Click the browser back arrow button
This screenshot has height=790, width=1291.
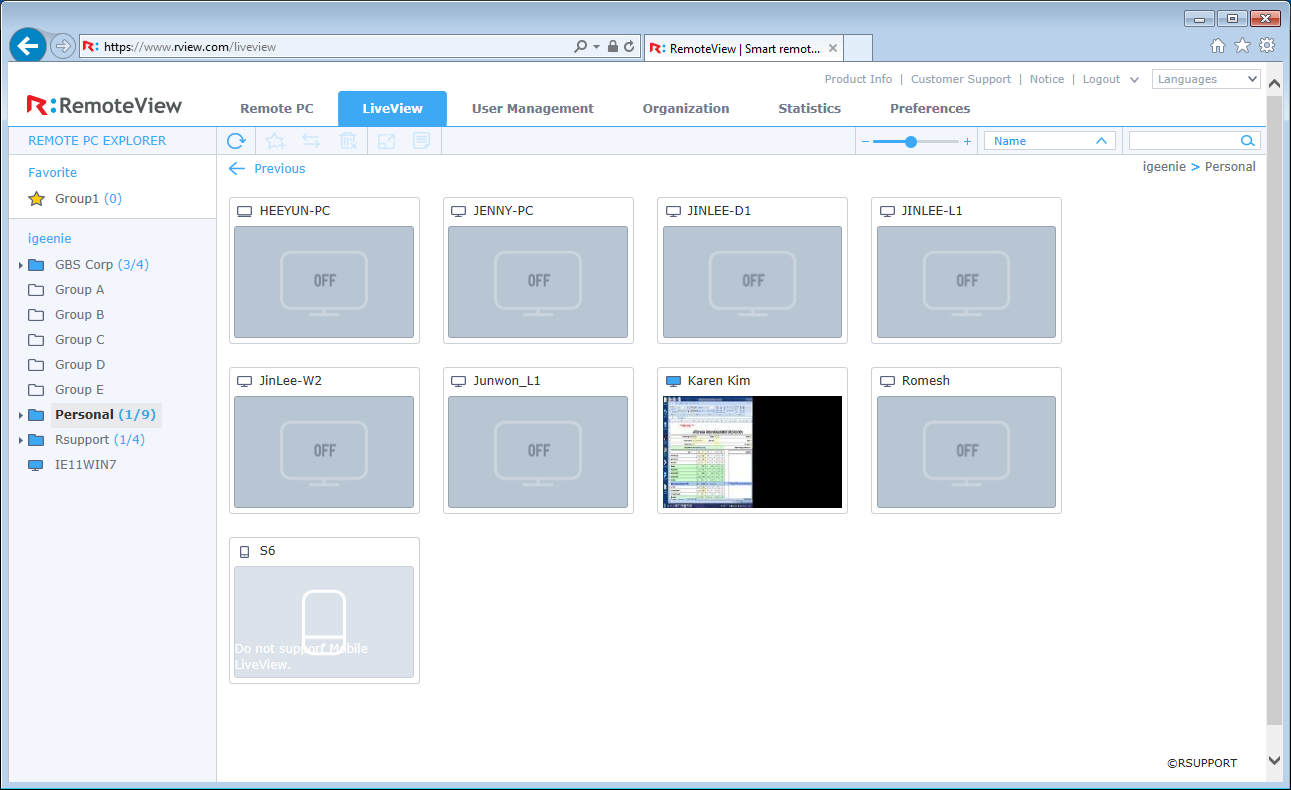[28, 46]
